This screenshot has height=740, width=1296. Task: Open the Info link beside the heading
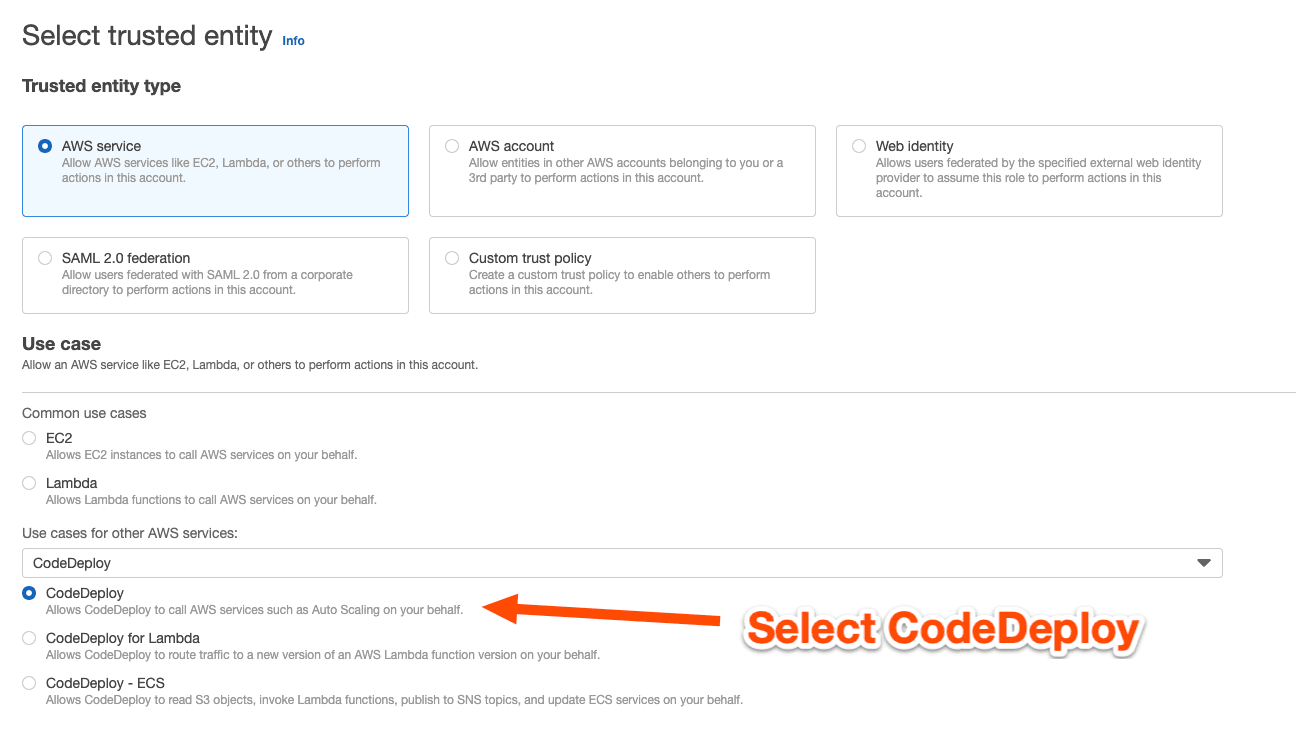(293, 40)
